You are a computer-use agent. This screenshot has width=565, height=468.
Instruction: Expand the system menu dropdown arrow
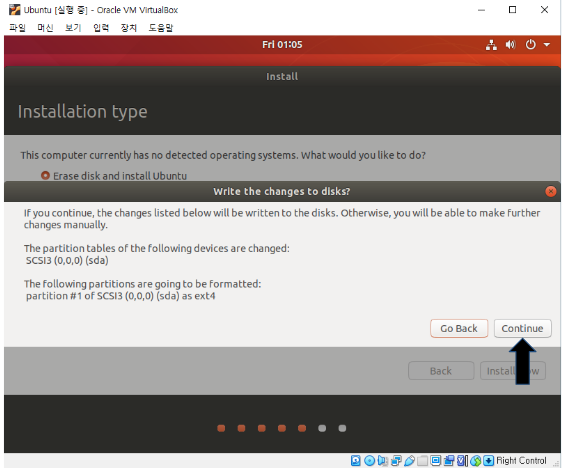[547, 45]
